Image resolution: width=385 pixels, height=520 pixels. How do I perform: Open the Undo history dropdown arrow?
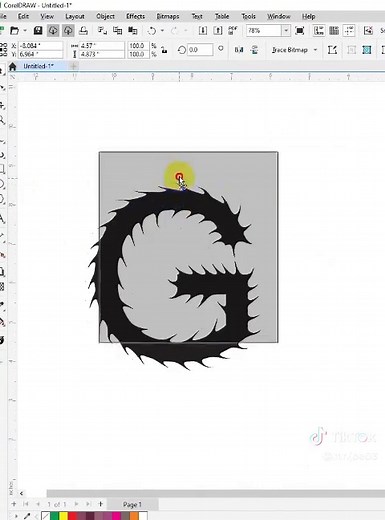point(162,31)
